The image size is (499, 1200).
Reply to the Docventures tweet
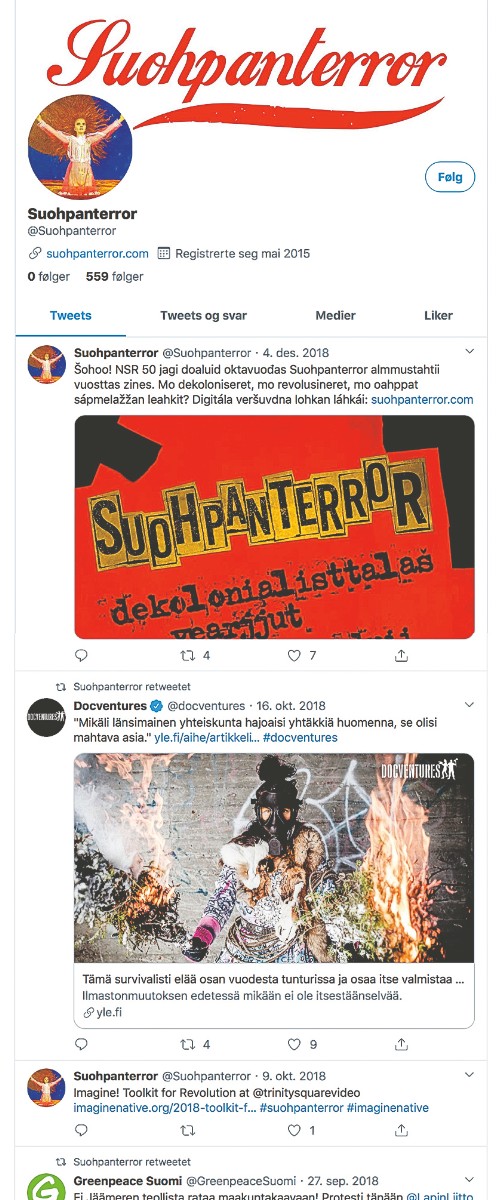(82, 1044)
